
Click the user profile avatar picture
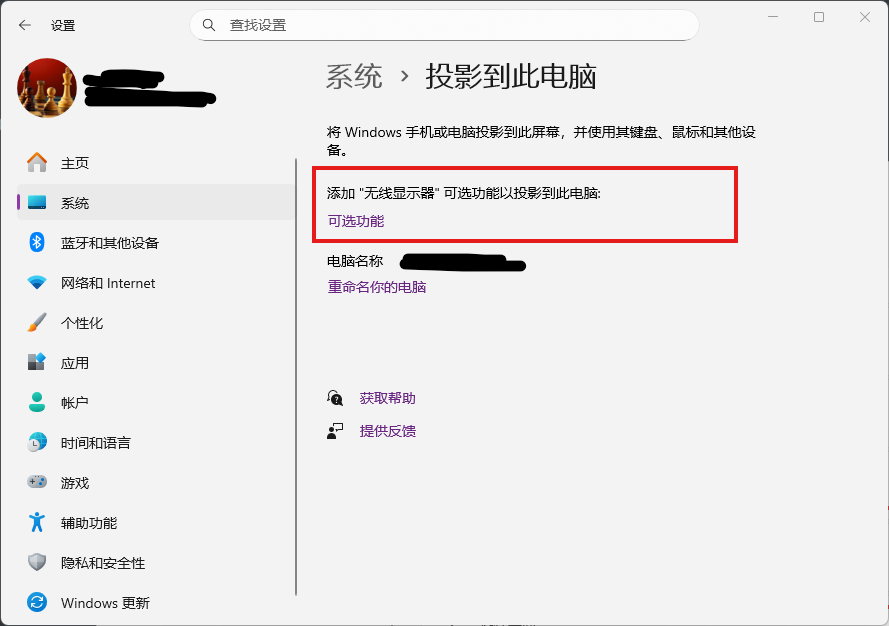47,88
